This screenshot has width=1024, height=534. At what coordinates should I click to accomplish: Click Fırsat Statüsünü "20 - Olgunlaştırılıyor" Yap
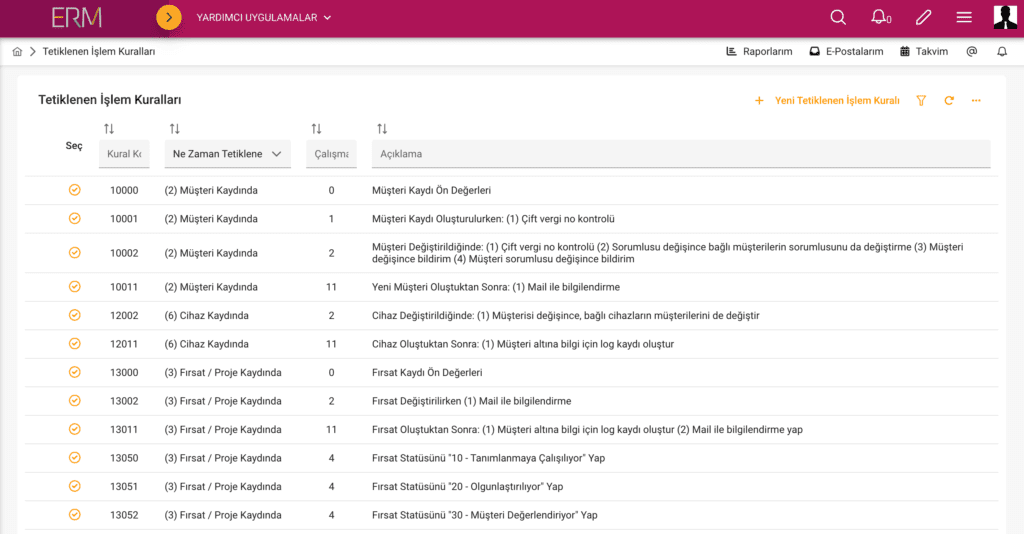click(x=468, y=487)
